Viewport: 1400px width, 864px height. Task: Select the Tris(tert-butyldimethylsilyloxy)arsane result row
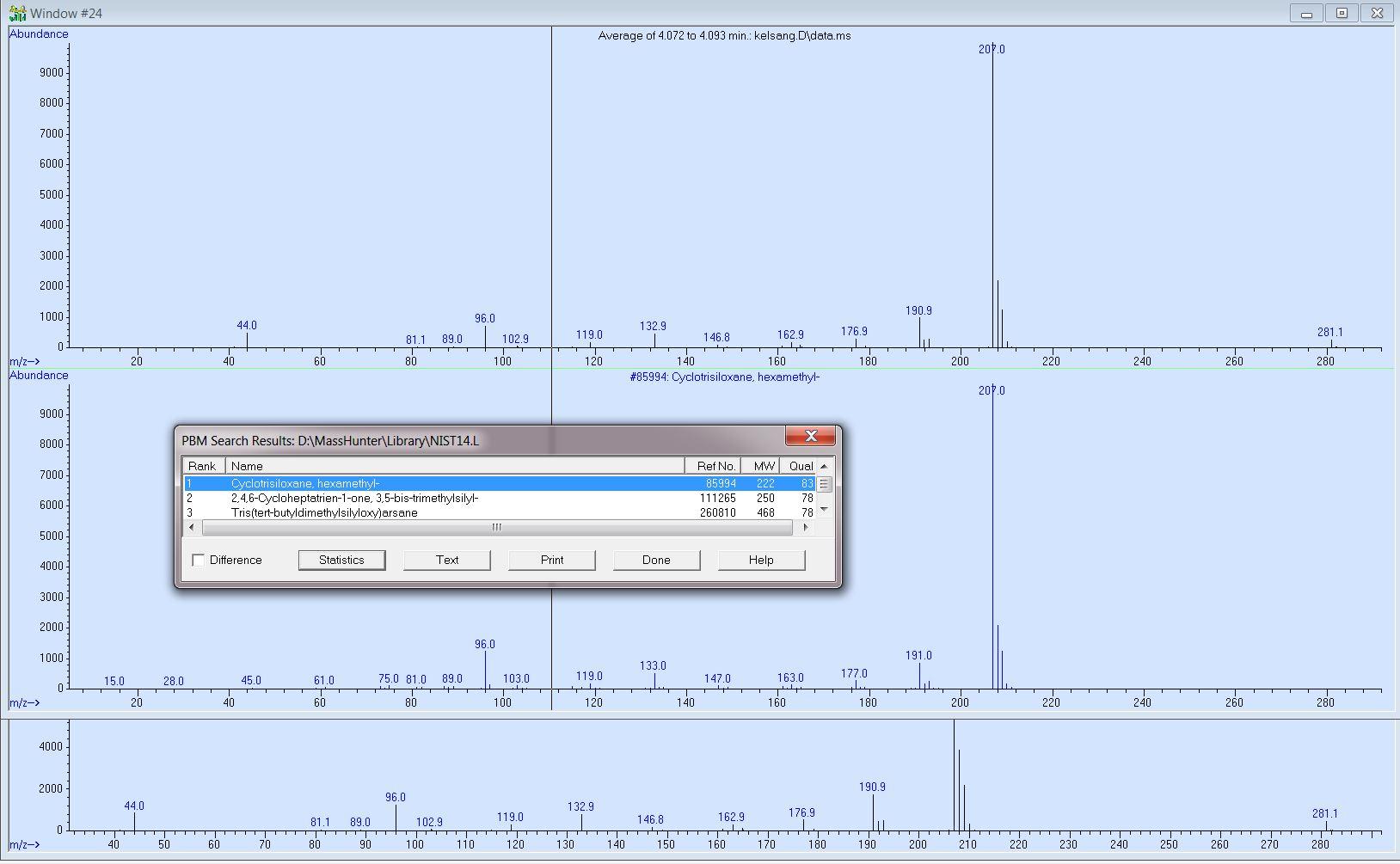[430, 512]
